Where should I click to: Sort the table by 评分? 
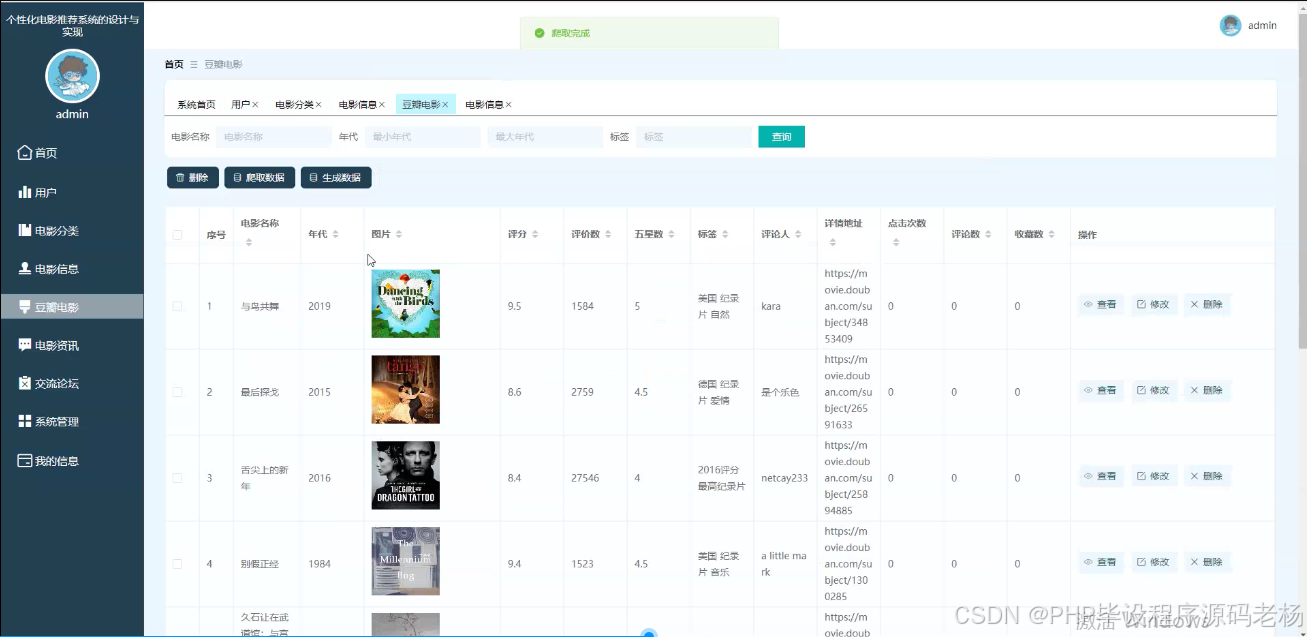535,234
